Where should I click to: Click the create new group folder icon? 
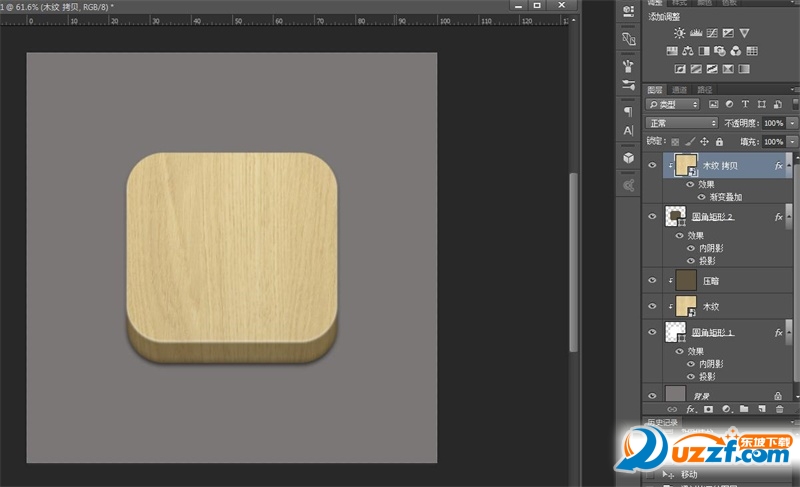[x=743, y=409]
